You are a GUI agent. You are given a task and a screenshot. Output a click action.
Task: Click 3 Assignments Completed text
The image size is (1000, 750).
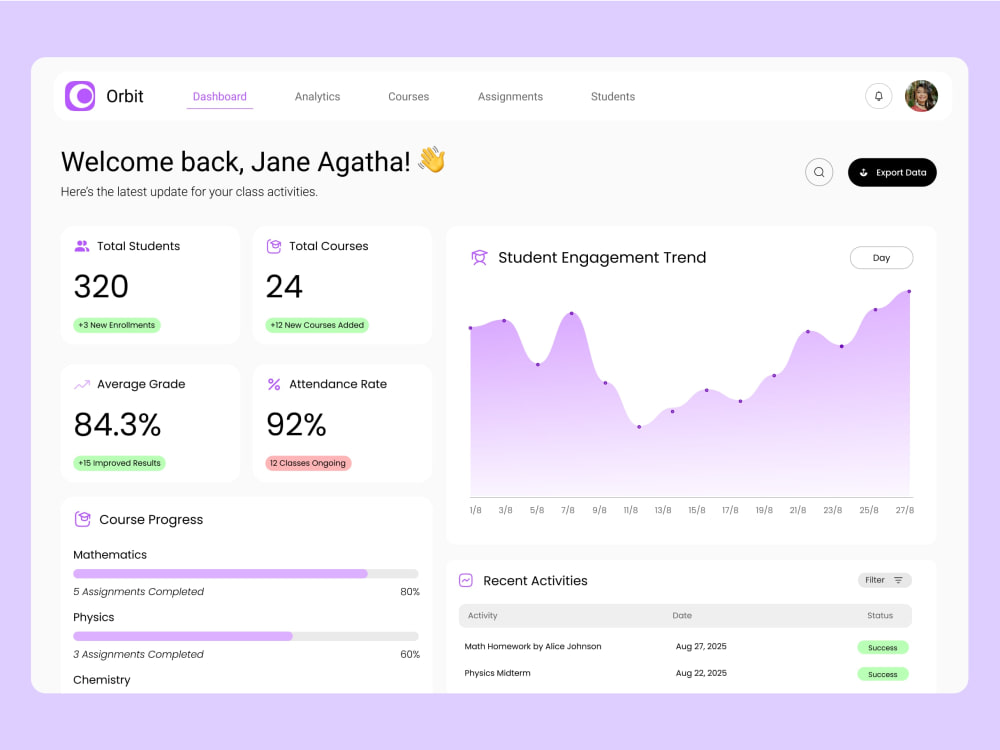(138, 654)
